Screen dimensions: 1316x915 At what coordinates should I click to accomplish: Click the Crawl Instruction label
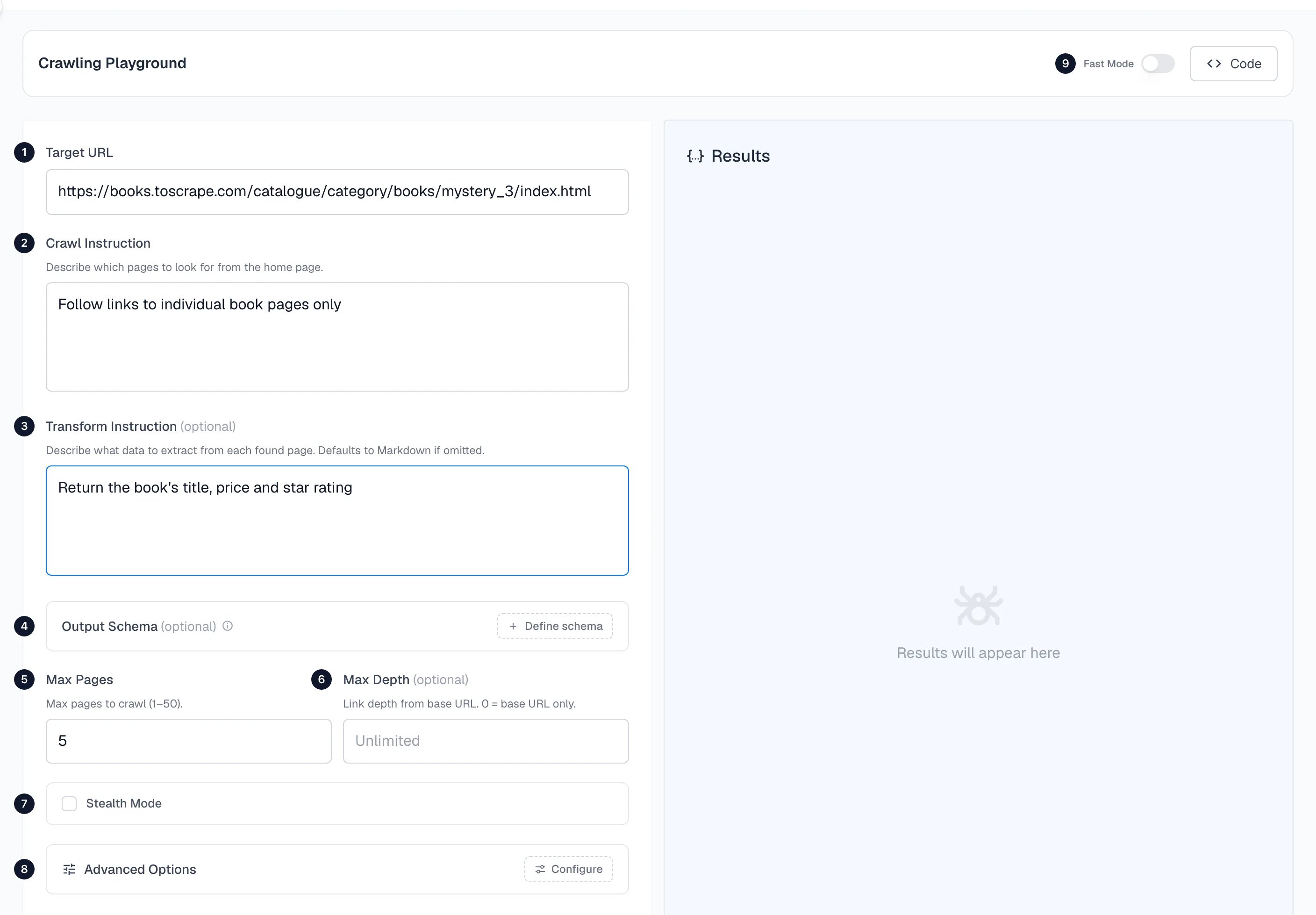point(98,243)
